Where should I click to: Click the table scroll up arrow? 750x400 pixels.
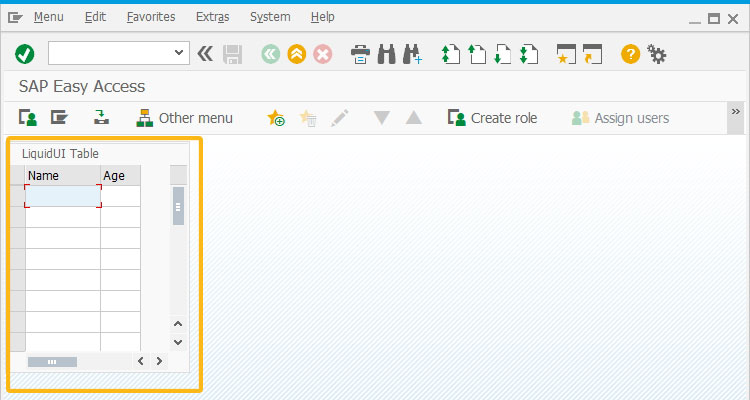178,324
